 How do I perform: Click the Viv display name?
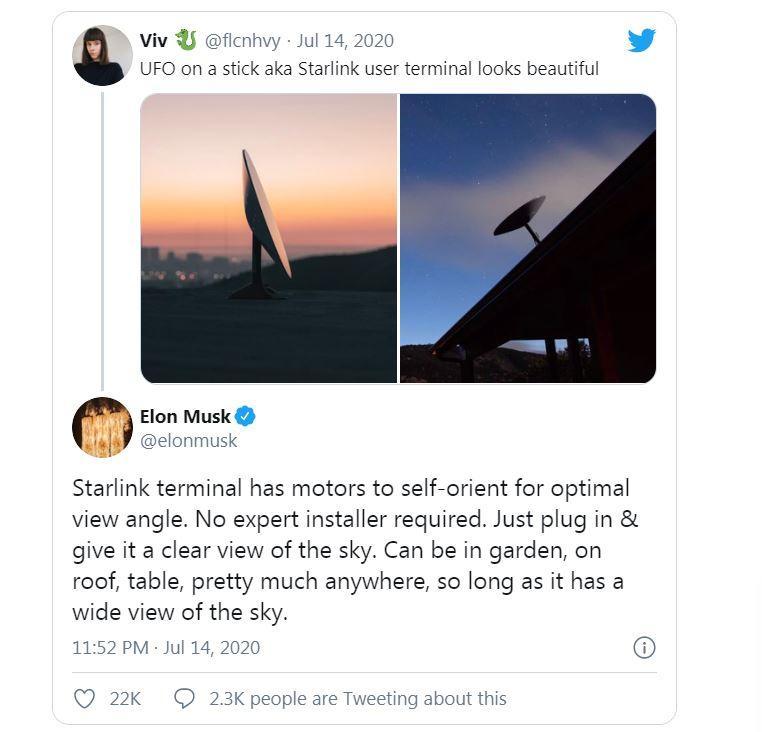(x=153, y=41)
